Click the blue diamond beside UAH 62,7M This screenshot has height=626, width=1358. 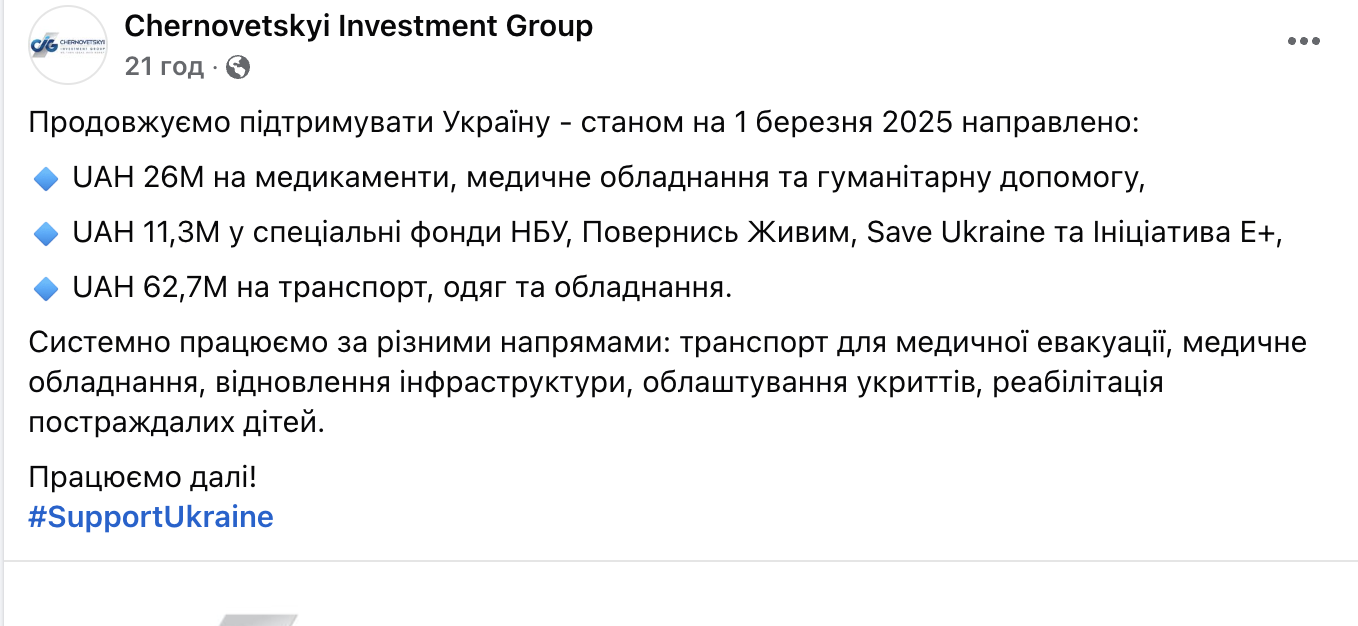pos(45,289)
